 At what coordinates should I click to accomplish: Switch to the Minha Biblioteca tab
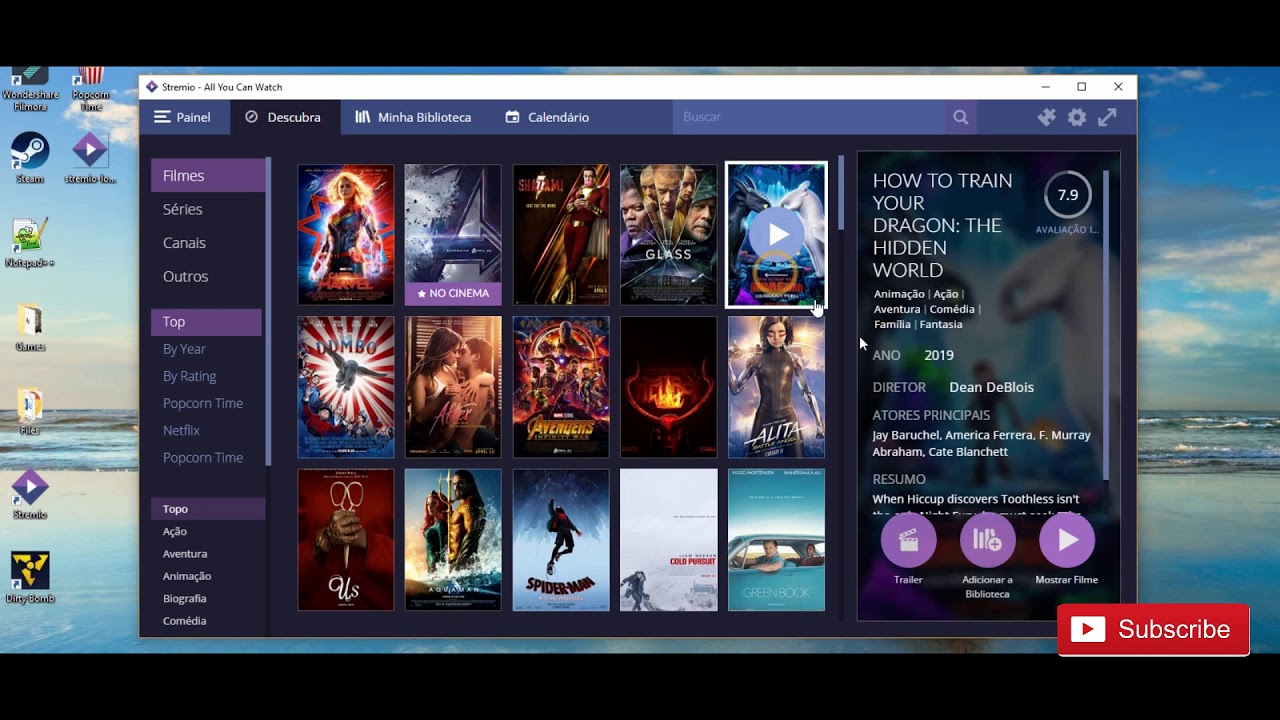pyautogui.click(x=413, y=117)
